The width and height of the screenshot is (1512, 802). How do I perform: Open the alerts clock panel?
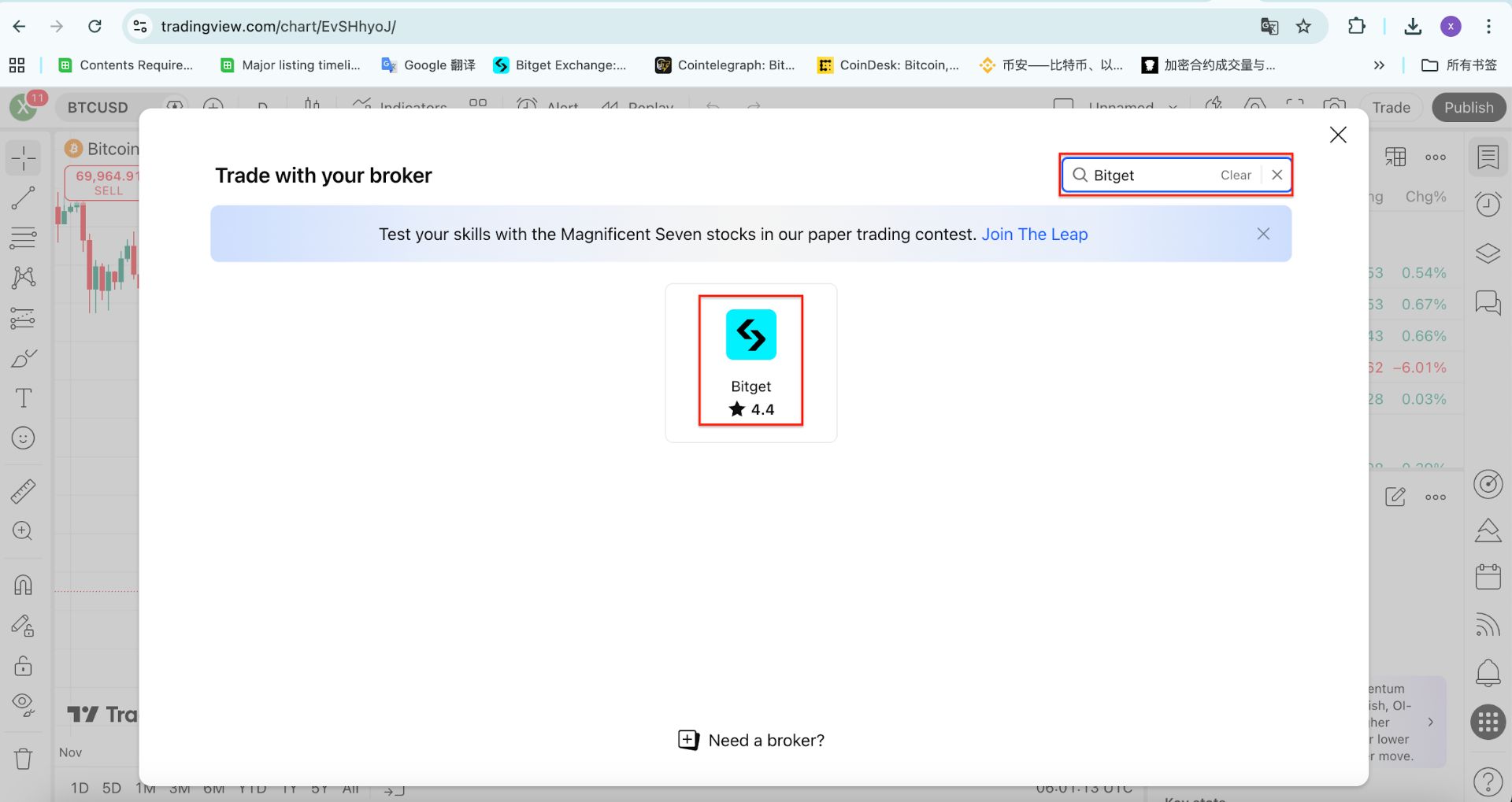1488,205
